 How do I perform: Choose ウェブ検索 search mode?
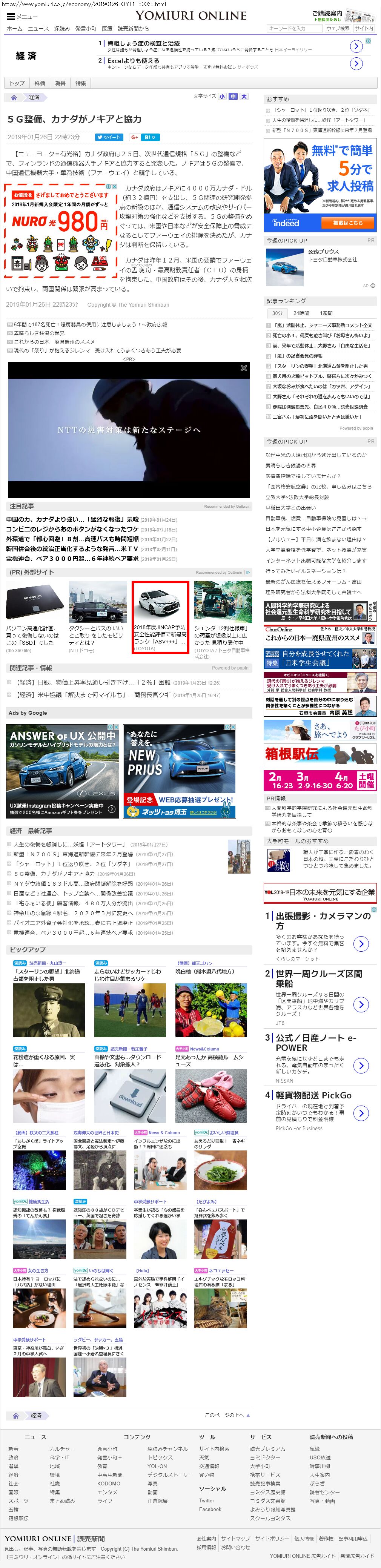[x=338, y=29]
